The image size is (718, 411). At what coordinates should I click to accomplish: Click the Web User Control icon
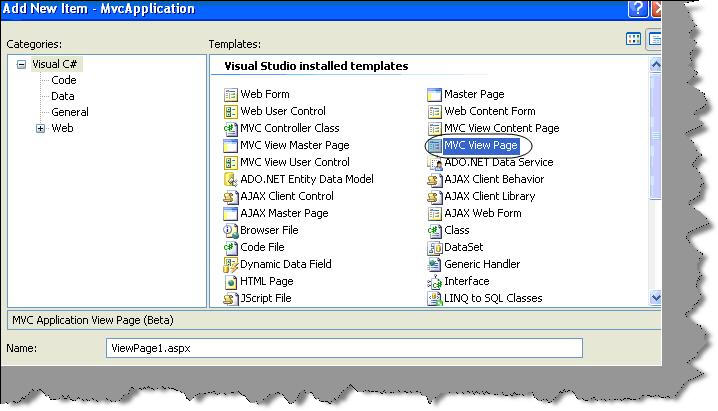point(230,112)
